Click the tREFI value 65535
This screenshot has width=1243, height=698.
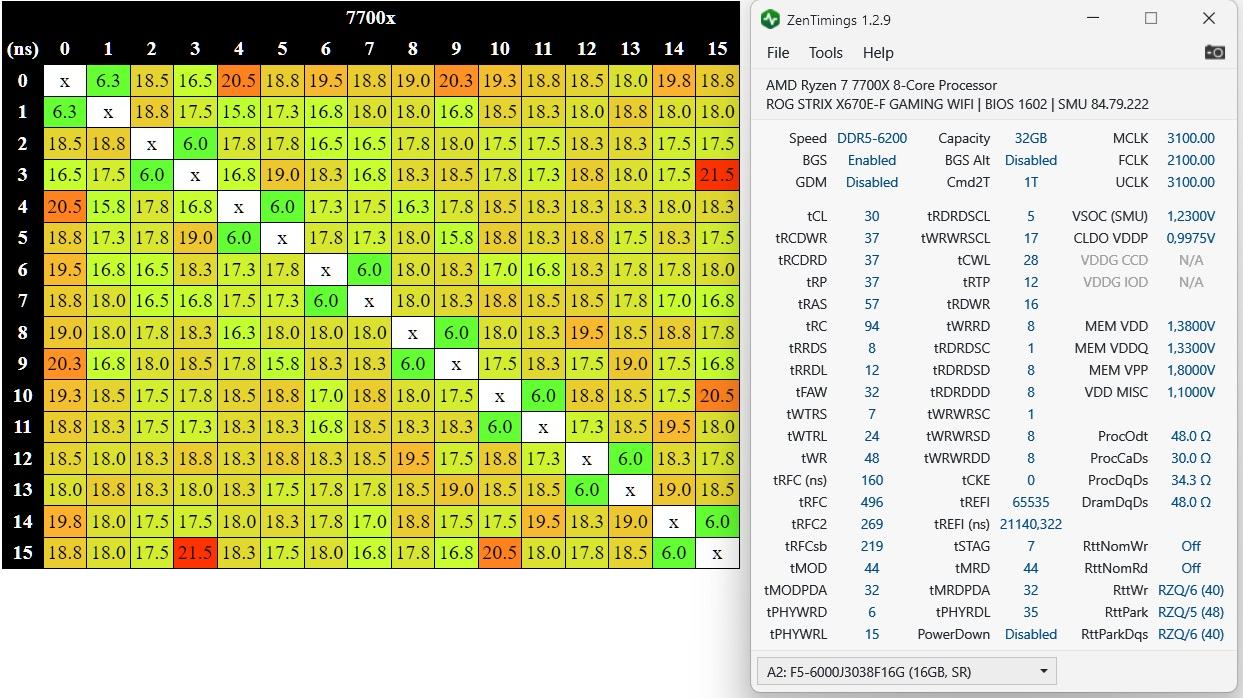tap(1031, 502)
